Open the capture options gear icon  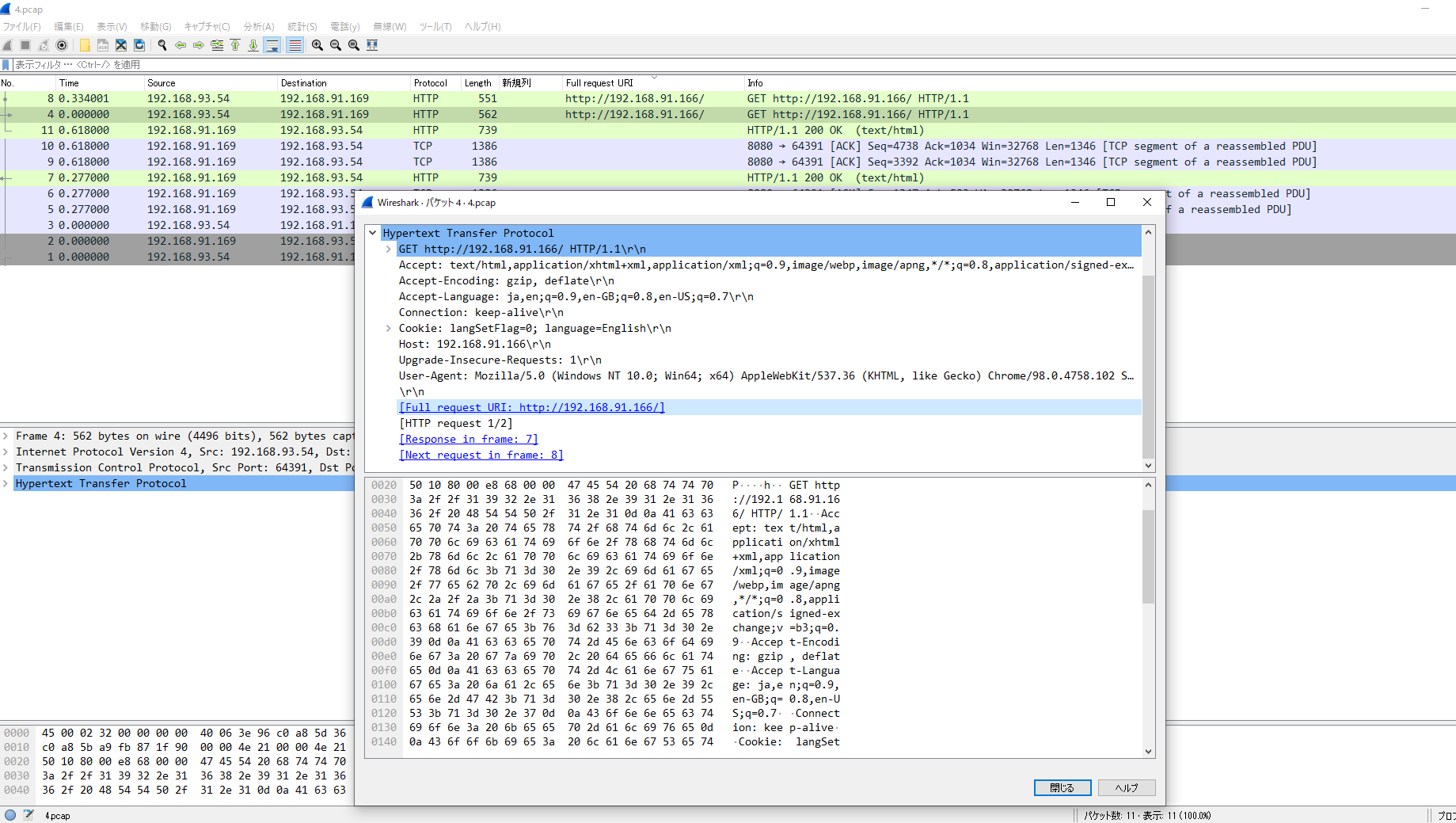[x=62, y=45]
